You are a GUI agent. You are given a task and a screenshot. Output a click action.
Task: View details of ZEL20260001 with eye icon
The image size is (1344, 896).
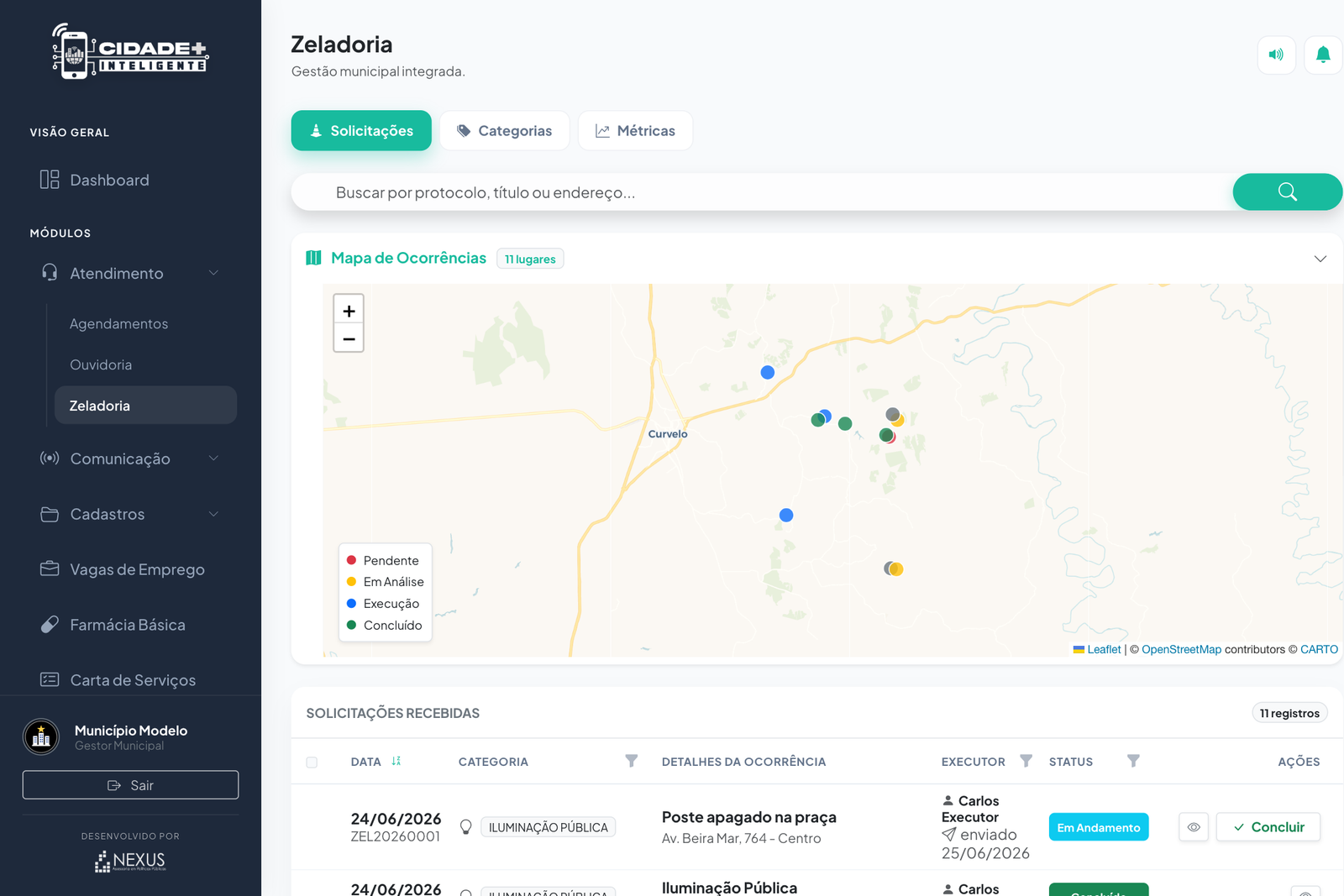coord(1194,827)
